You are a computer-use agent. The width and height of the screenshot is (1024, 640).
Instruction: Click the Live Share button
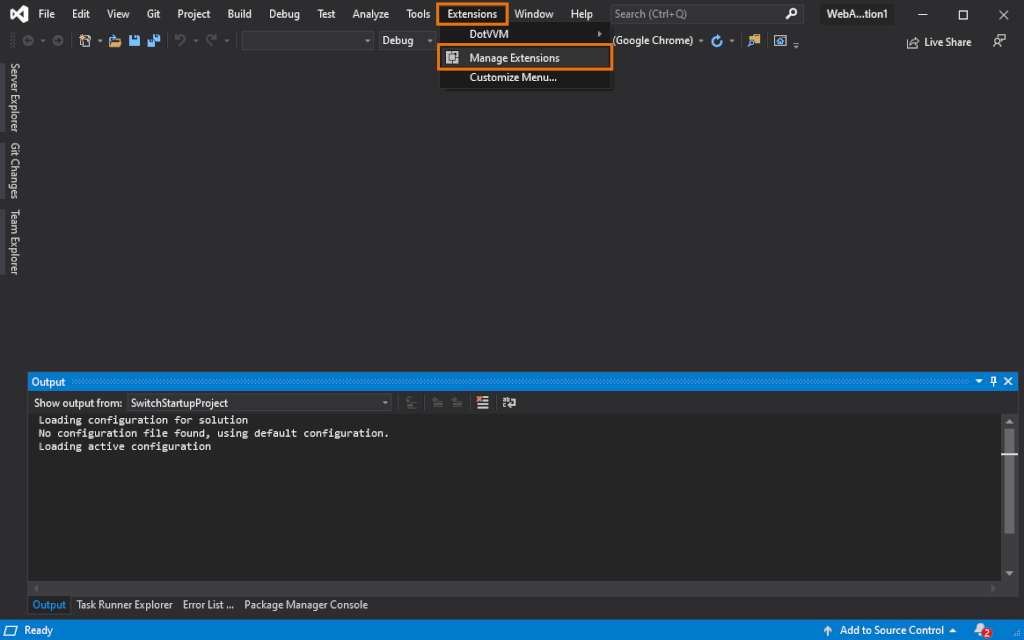pyautogui.click(x=938, y=42)
